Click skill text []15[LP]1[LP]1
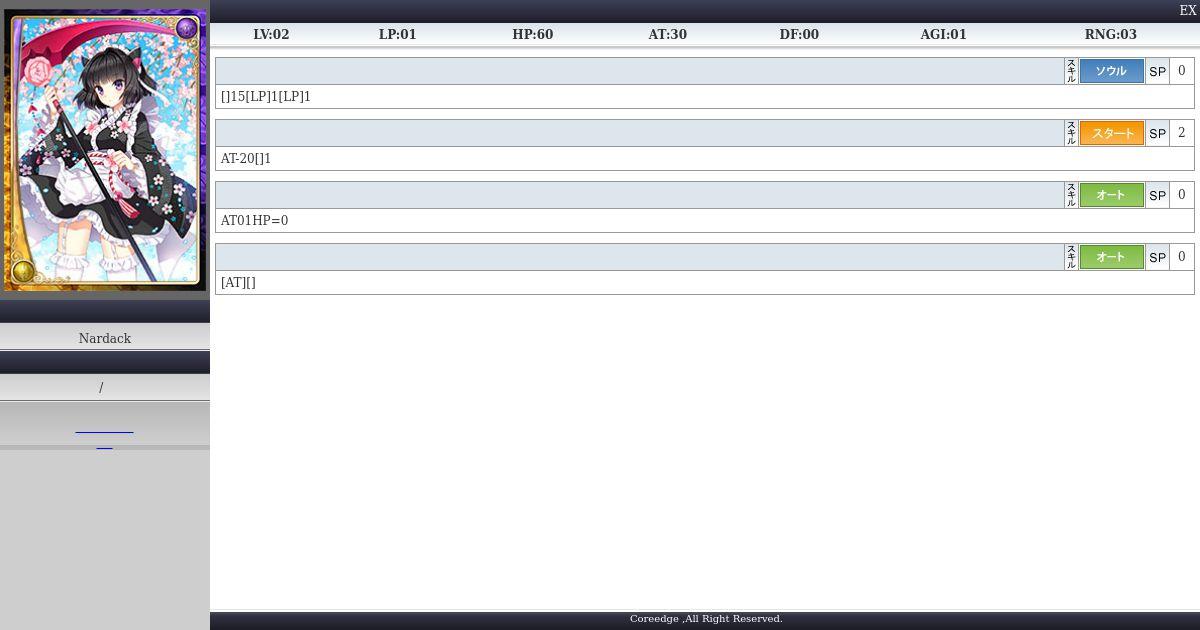Screen dimensions: 1200x630 coord(266,97)
